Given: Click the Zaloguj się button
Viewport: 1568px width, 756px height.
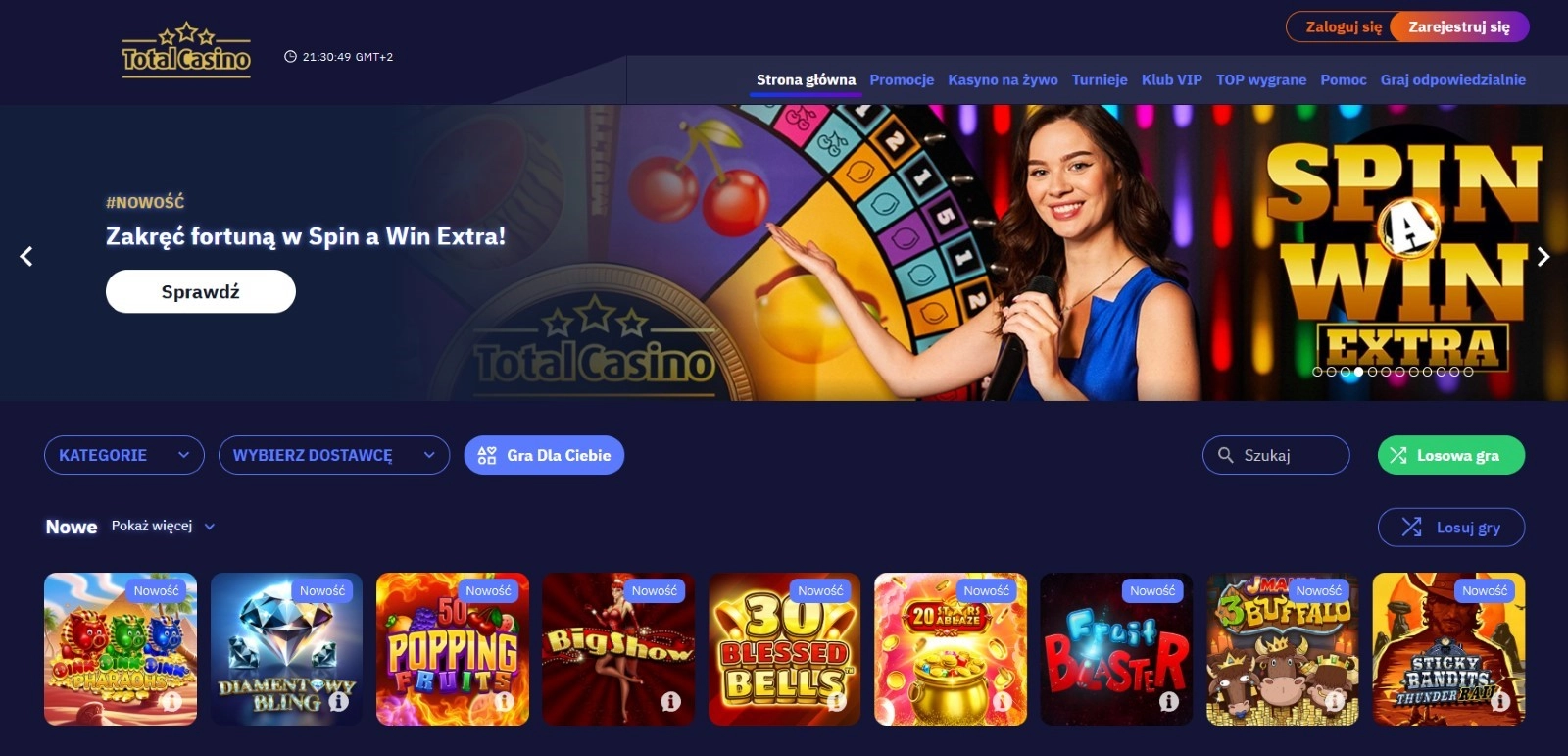Looking at the screenshot, I should pyautogui.click(x=1344, y=26).
